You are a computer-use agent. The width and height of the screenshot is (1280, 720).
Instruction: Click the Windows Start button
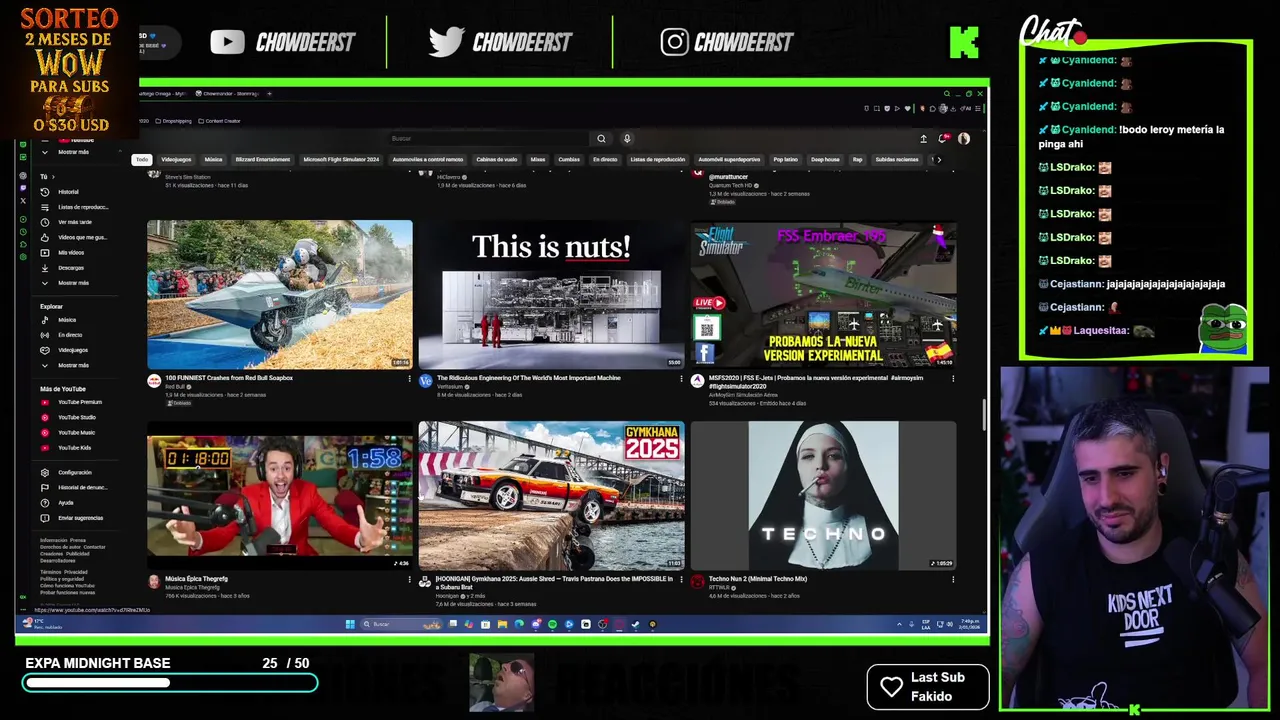350,624
